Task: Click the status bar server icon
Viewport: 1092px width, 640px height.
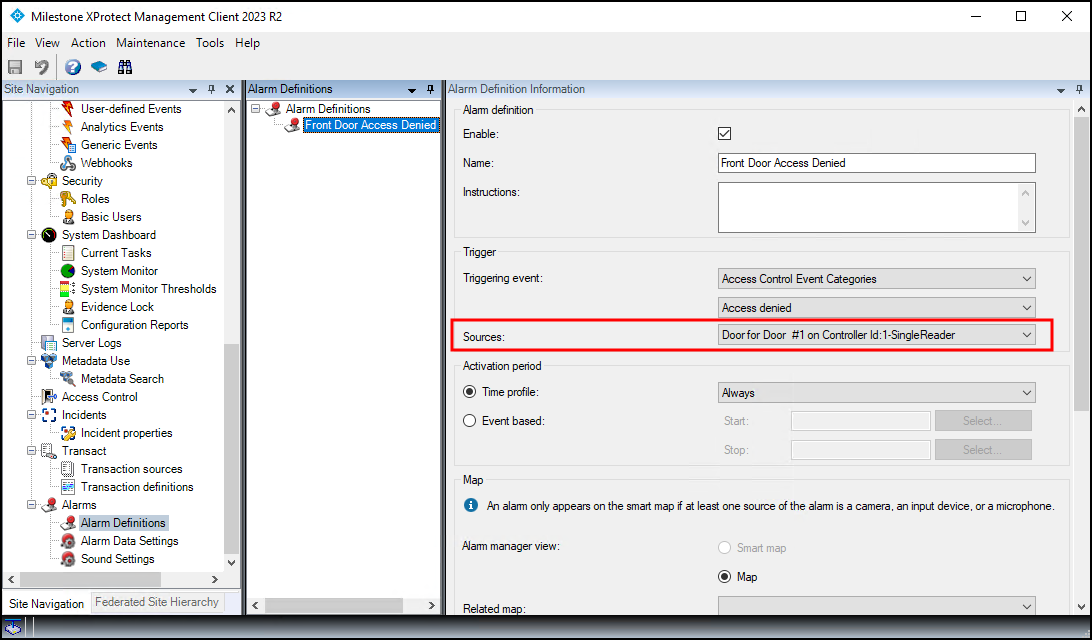Action: (x=13, y=627)
